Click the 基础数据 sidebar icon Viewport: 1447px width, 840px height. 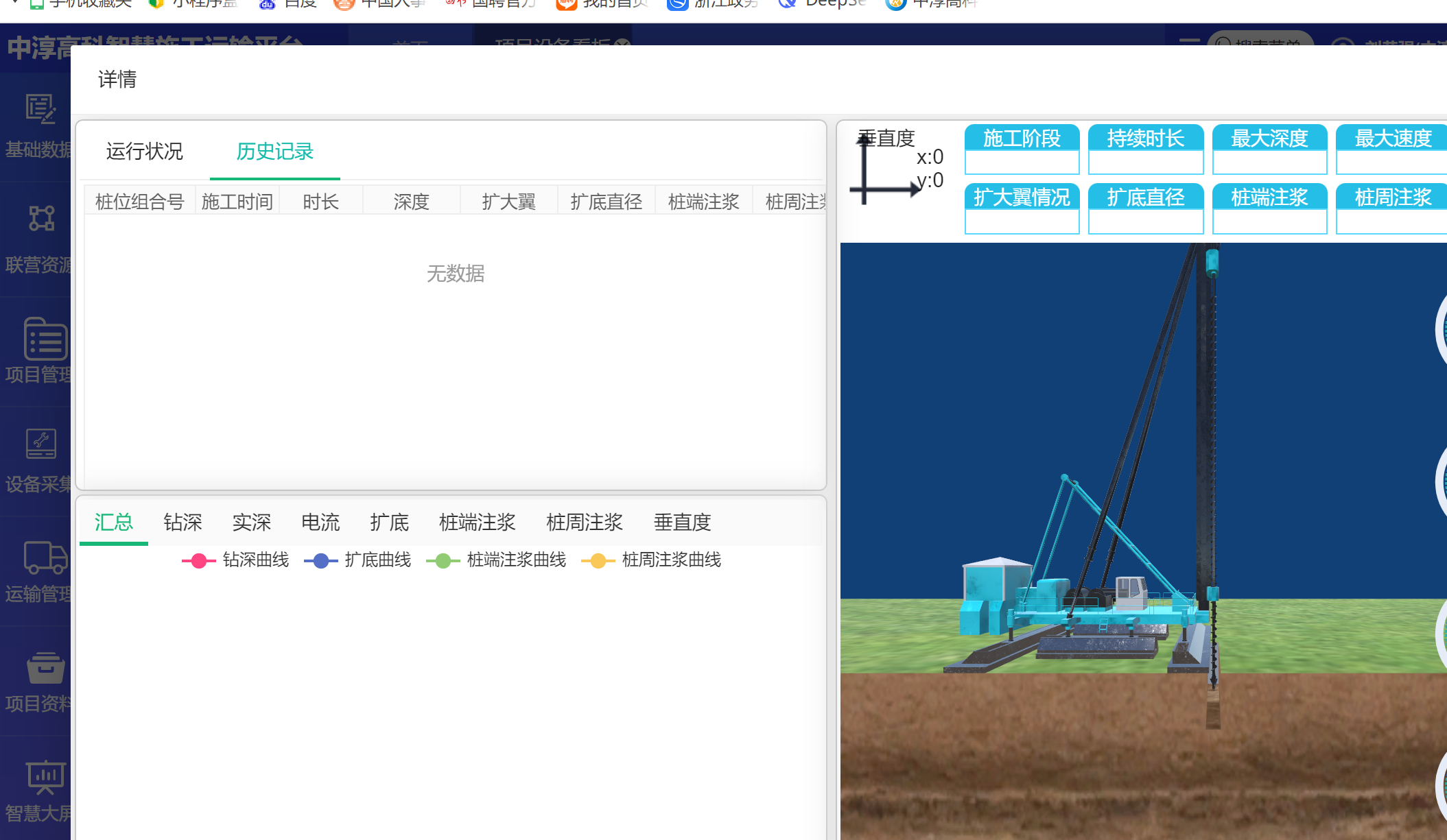click(40, 109)
